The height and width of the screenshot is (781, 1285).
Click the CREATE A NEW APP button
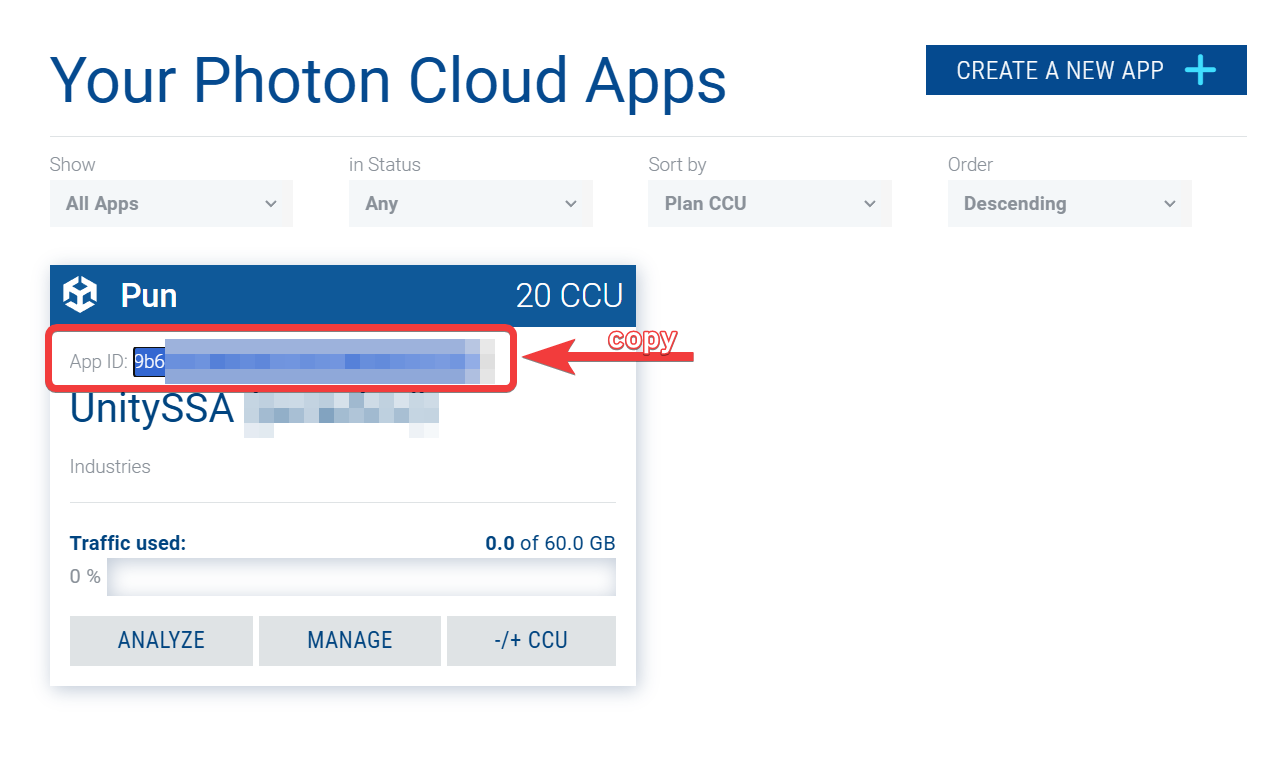[1086, 70]
